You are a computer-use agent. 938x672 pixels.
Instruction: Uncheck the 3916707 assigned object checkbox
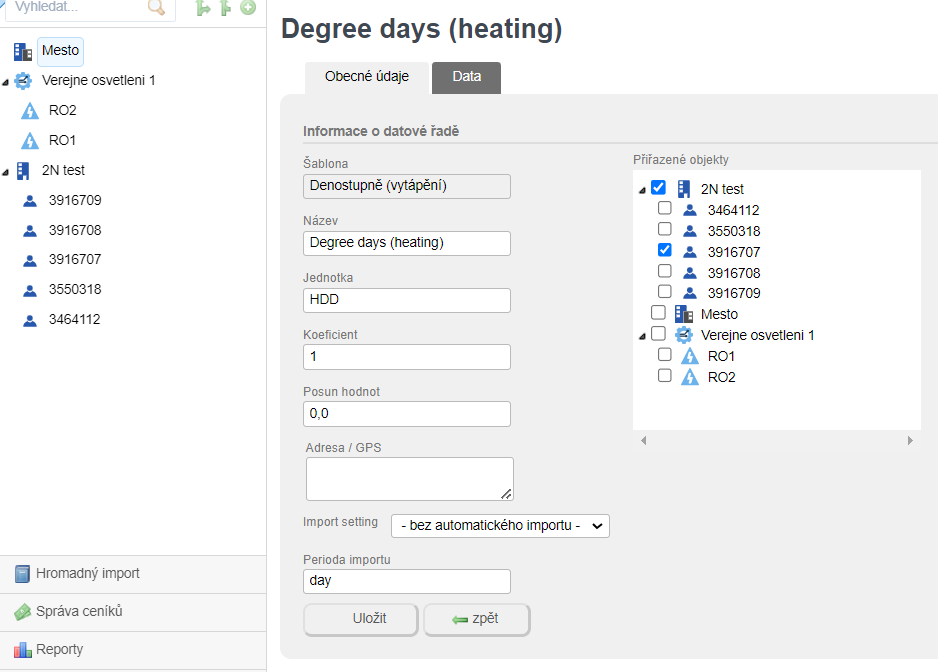click(x=665, y=251)
